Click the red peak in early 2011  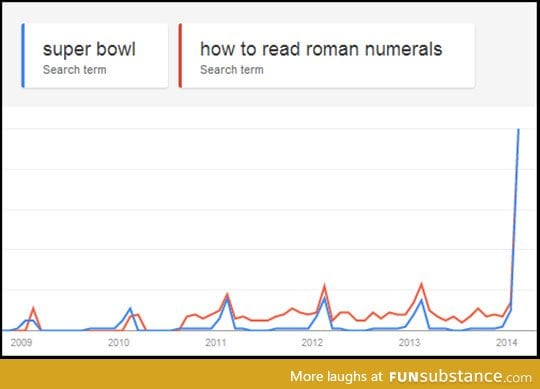click(227, 294)
